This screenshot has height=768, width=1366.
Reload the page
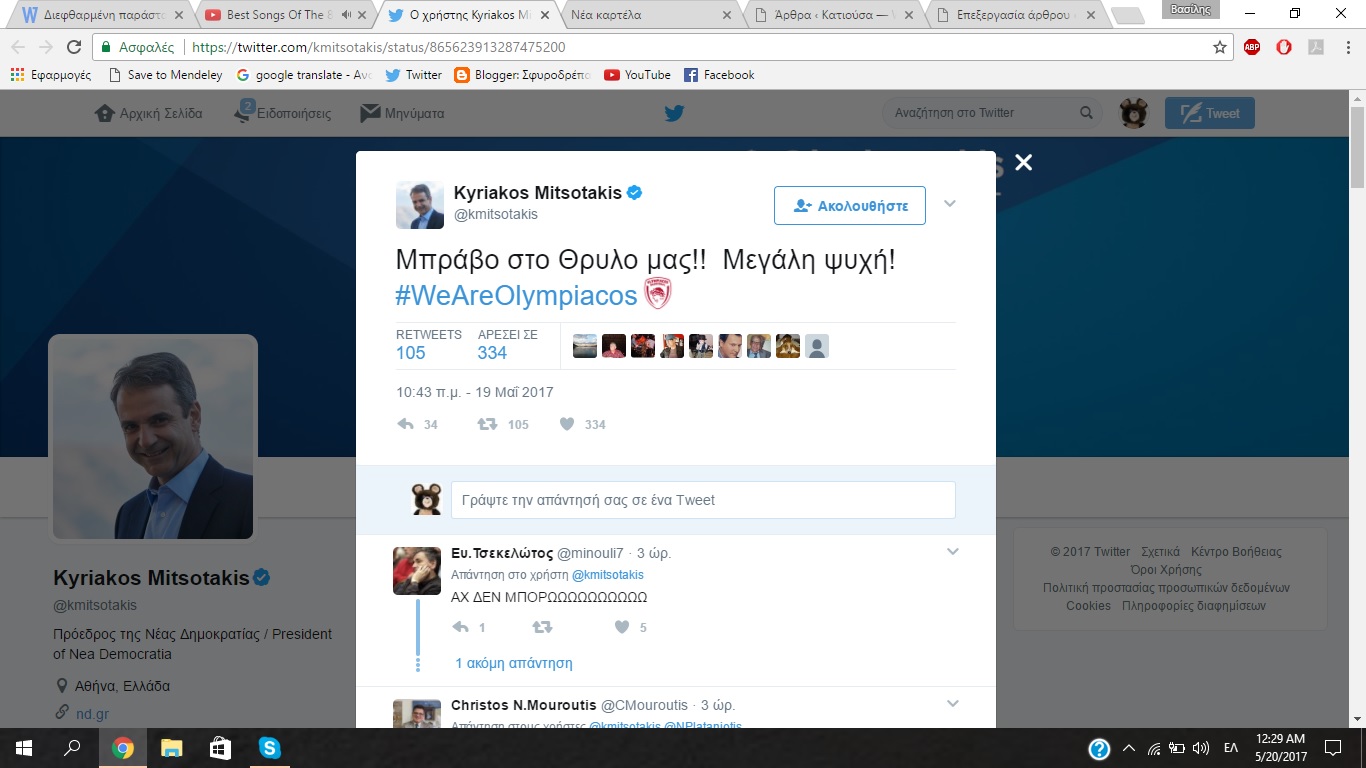pos(74,47)
